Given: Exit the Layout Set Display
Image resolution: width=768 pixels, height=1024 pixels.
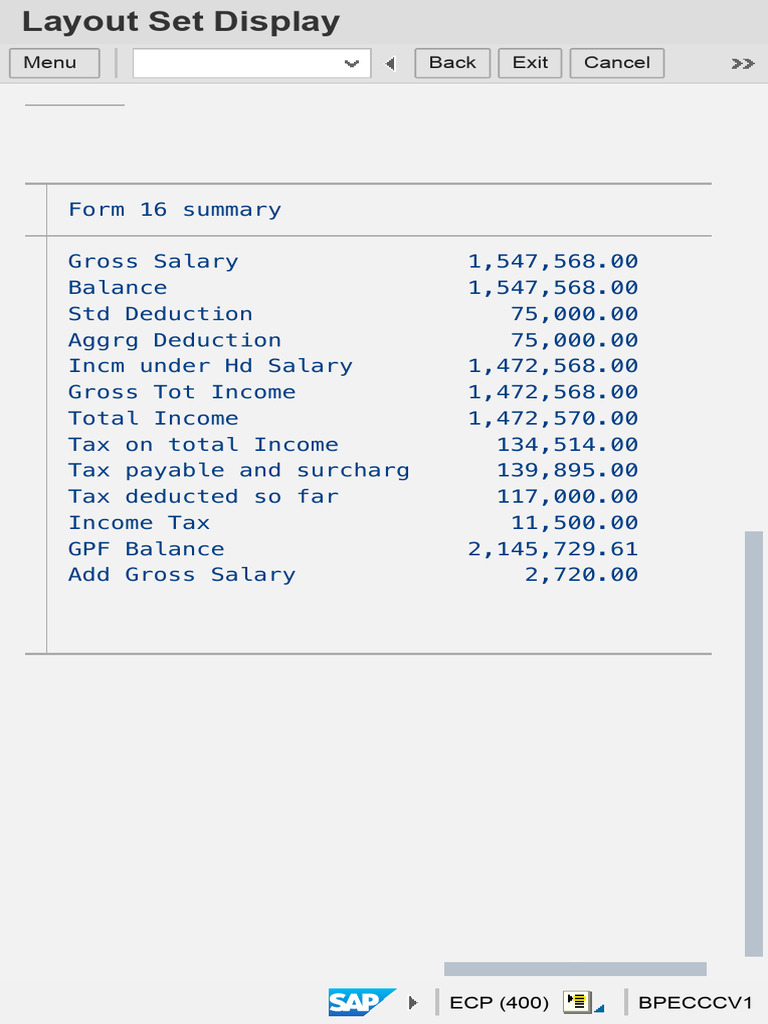Looking at the screenshot, I should (530, 63).
